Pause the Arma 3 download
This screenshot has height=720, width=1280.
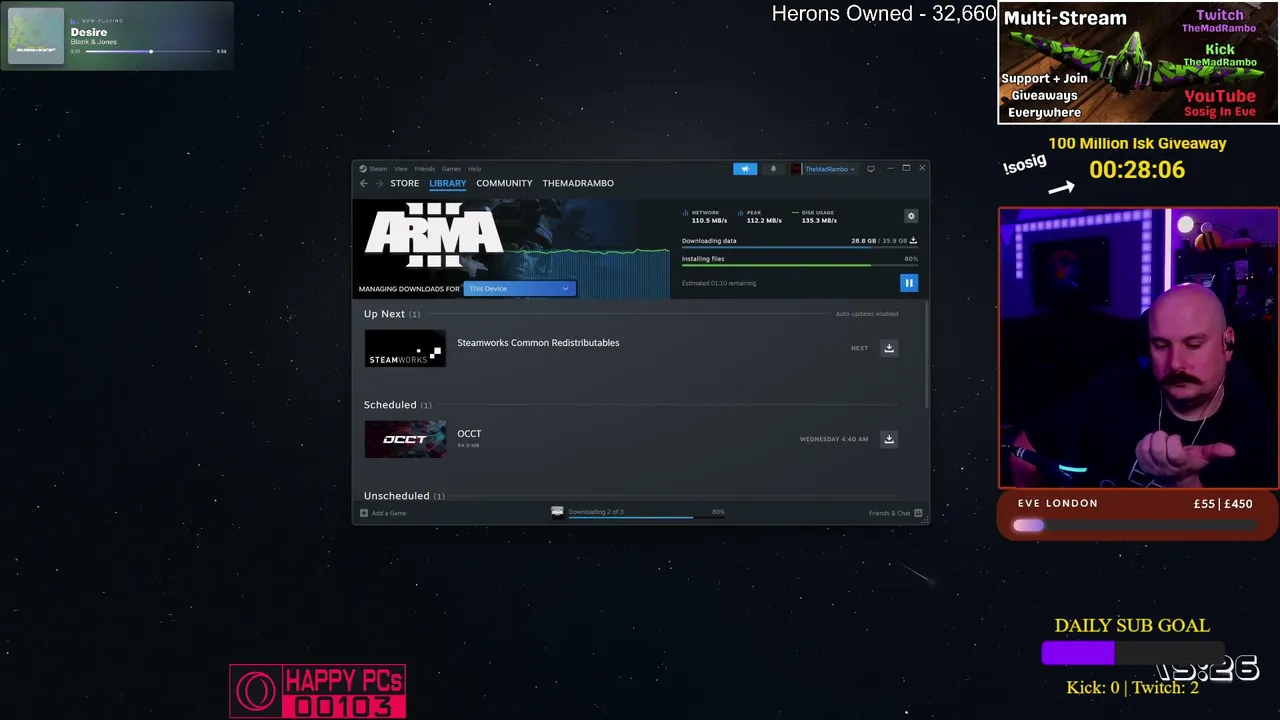[909, 283]
